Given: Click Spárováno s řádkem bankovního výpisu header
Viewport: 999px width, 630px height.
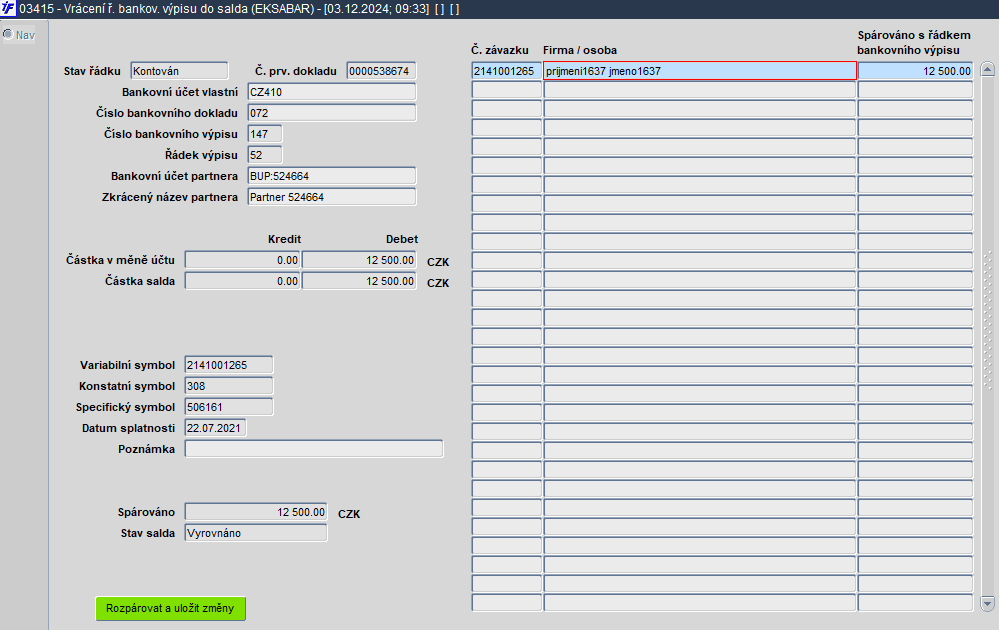Looking at the screenshot, I should tap(914, 43).
